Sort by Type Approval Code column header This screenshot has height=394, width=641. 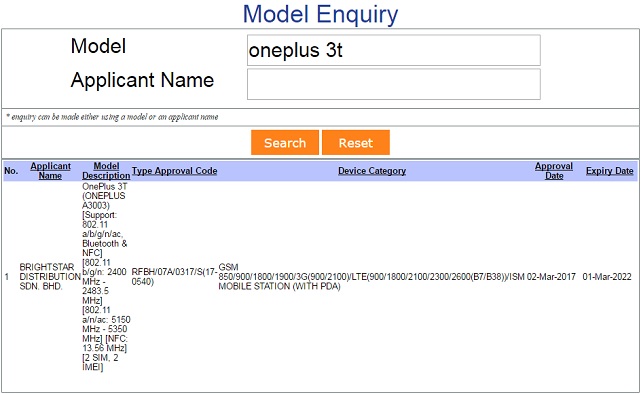(x=174, y=171)
